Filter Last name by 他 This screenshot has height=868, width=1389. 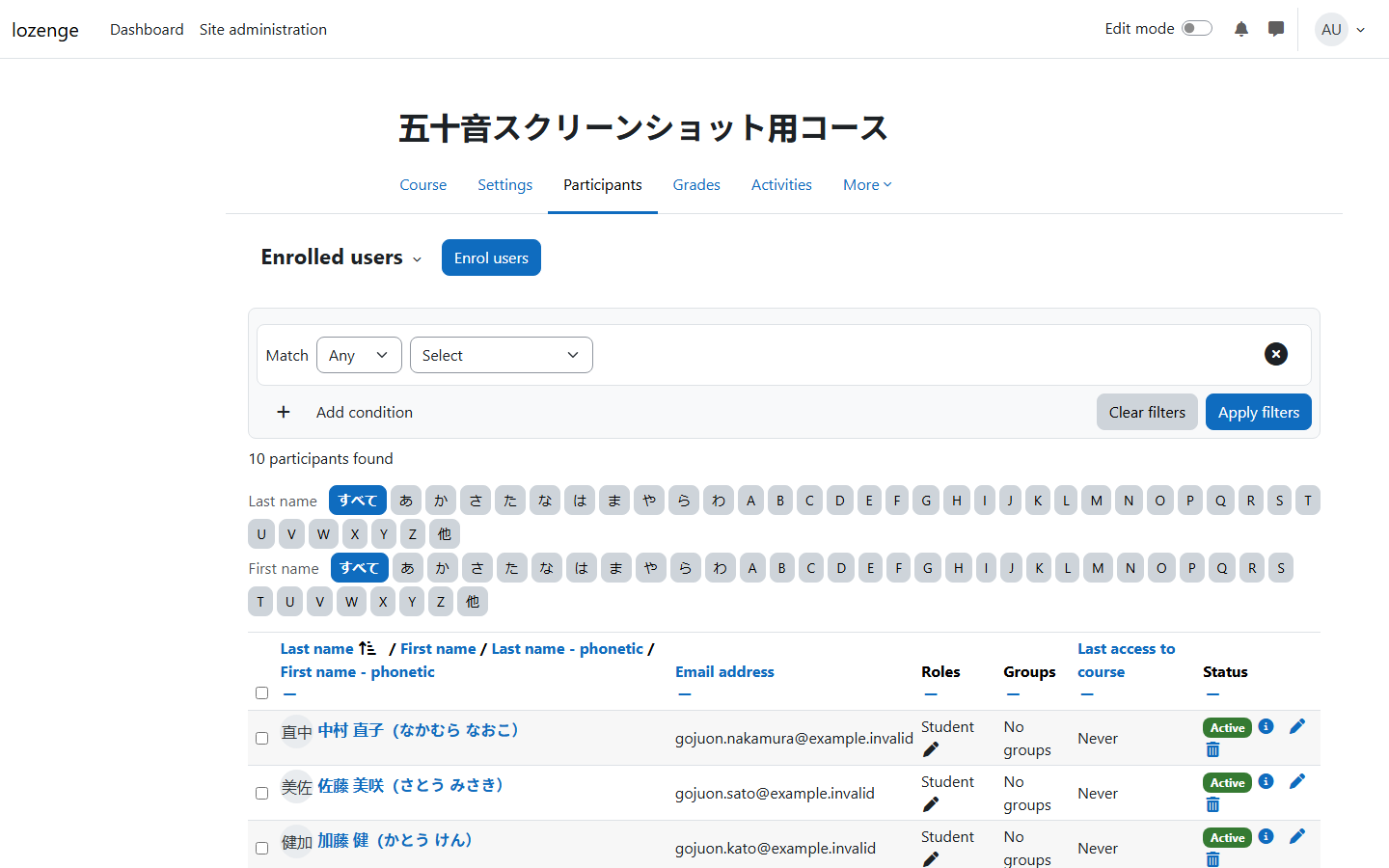(445, 533)
